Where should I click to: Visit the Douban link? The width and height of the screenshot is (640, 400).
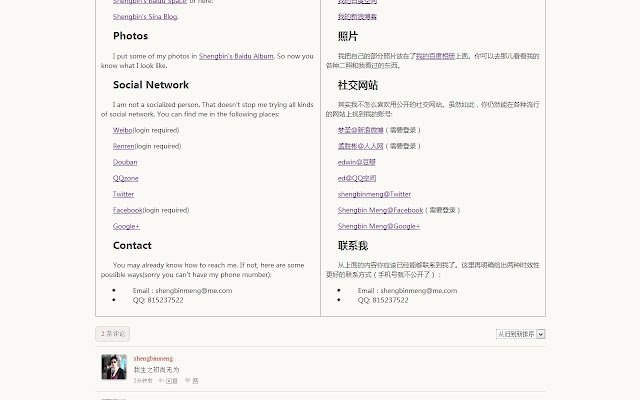(x=125, y=162)
